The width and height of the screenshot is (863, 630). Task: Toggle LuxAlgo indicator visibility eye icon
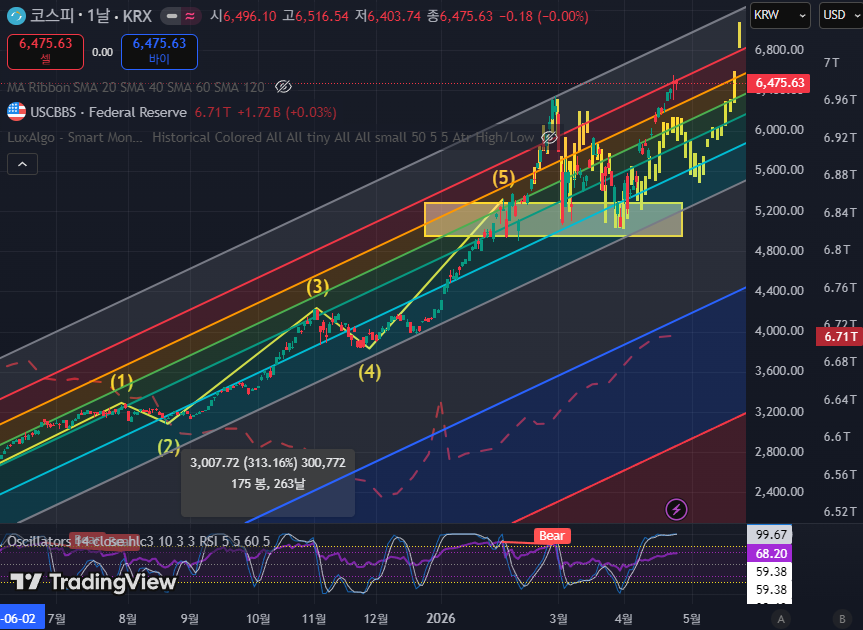click(549, 137)
